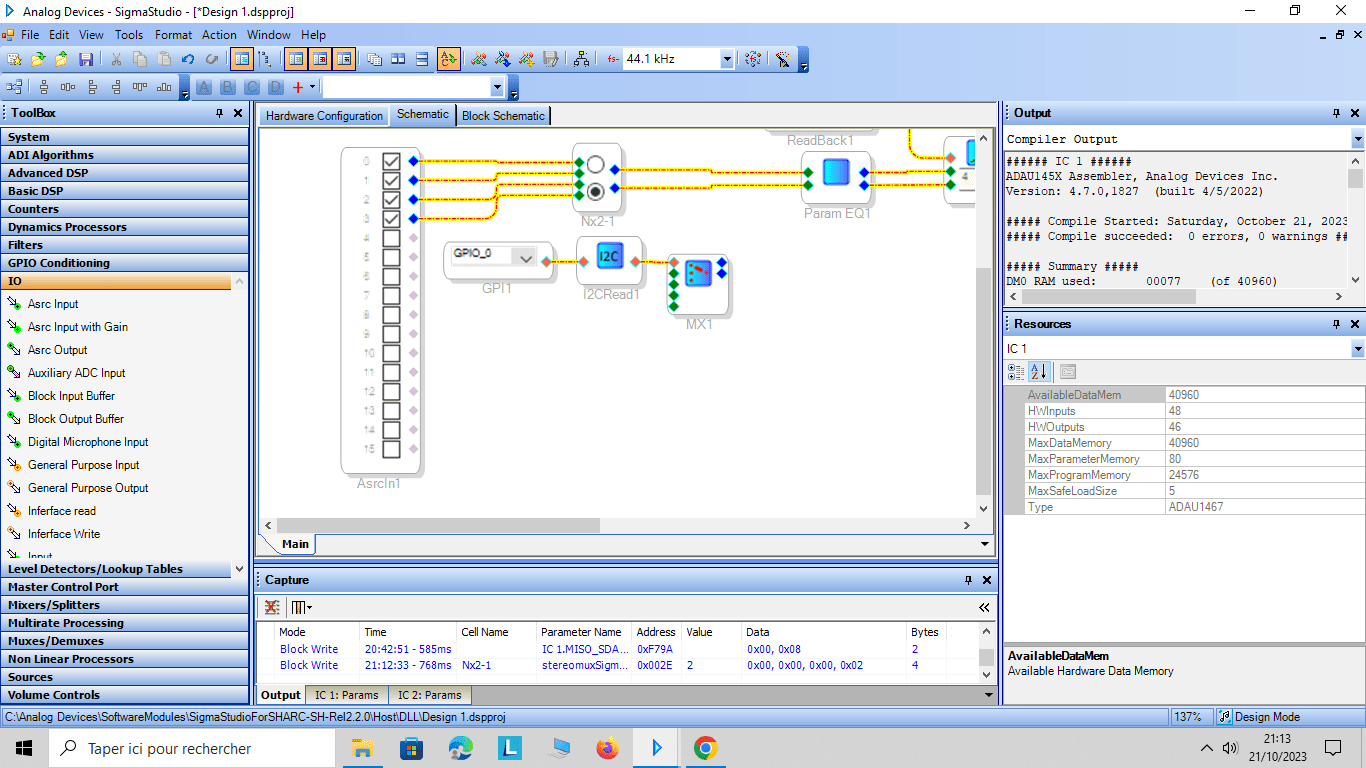Screen dimensions: 1366x768
Task: Open dropdown arrow next to red plus
Action: pyautogui.click(x=312, y=87)
